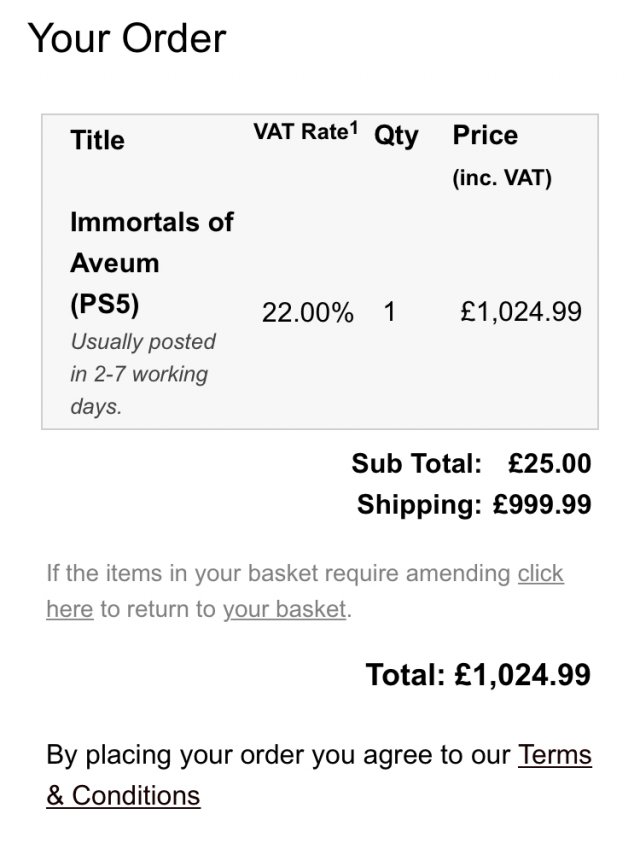Viewport: 640px width, 855px height.
Task: Click the "Usually posted in 2-7 working days" note
Action: point(142,374)
